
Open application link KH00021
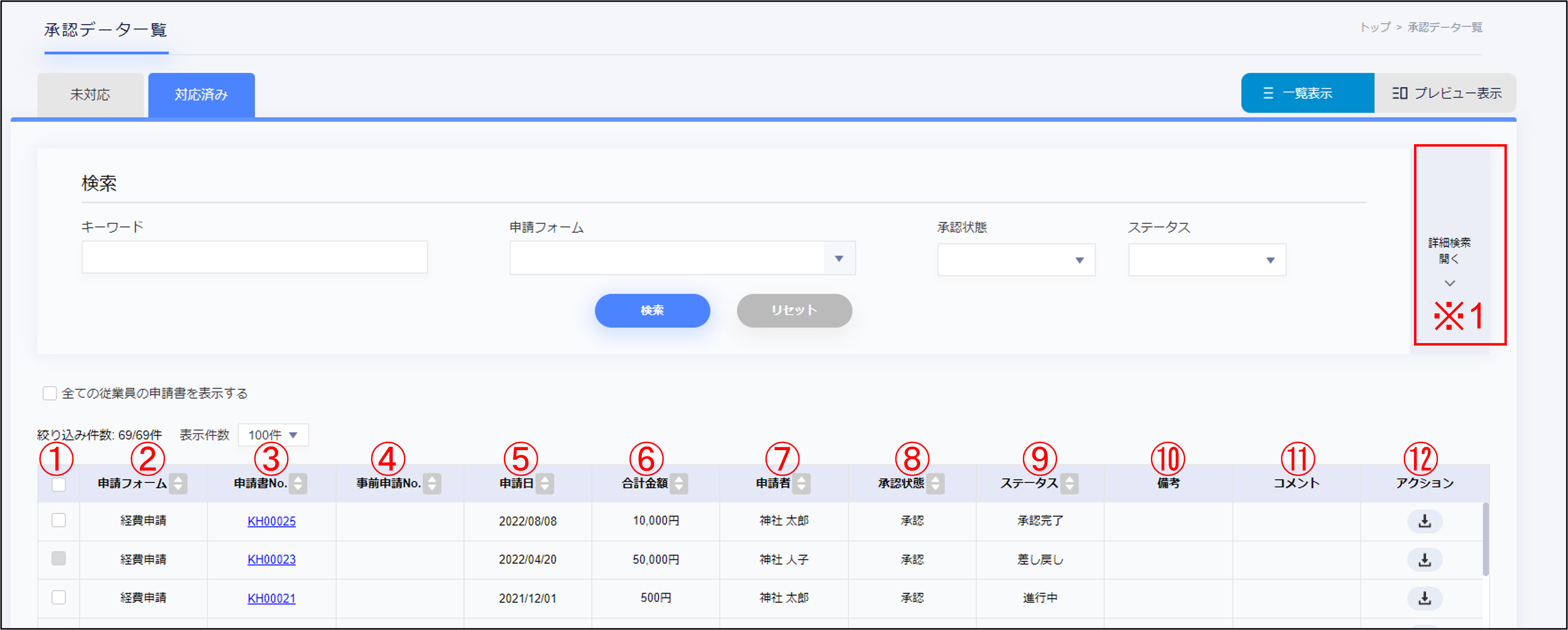click(x=271, y=598)
